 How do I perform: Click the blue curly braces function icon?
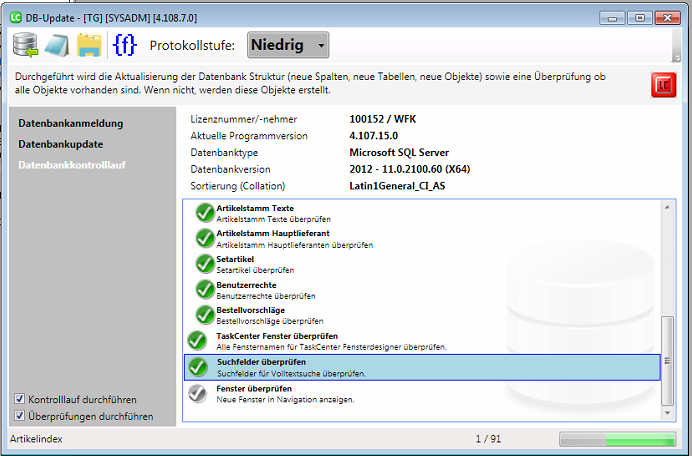click(x=124, y=46)
